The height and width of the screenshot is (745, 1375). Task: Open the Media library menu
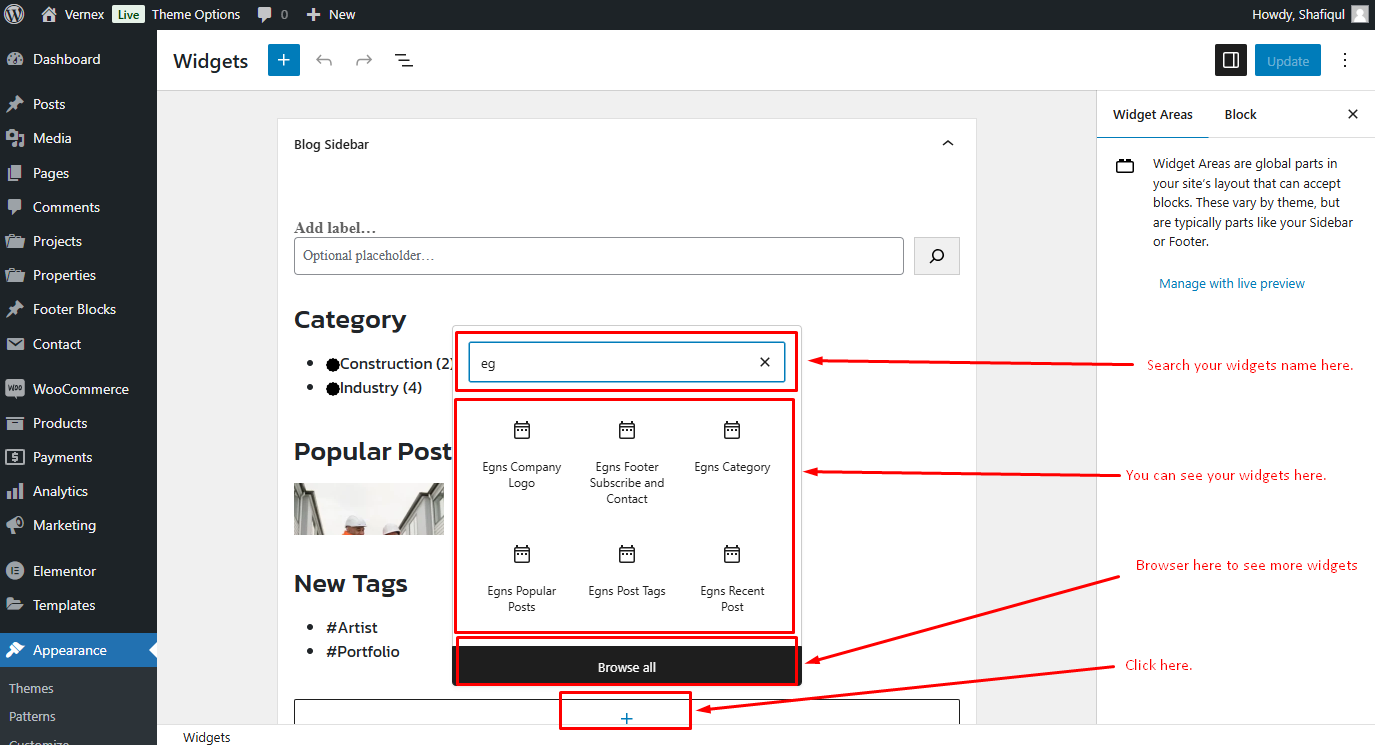(x=52, y=138)
